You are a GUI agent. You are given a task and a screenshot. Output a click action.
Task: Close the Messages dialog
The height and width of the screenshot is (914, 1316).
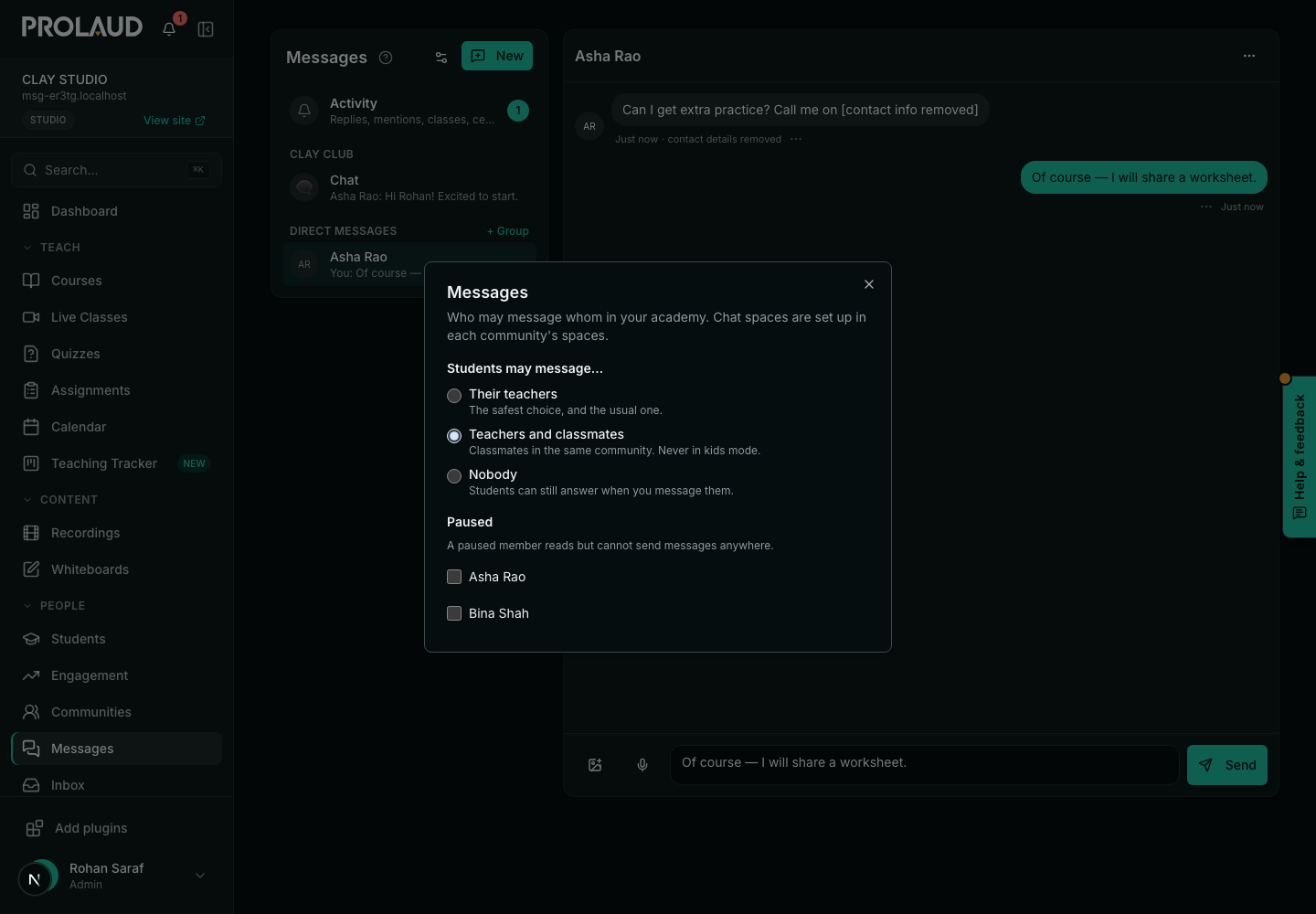click(869, 284)
